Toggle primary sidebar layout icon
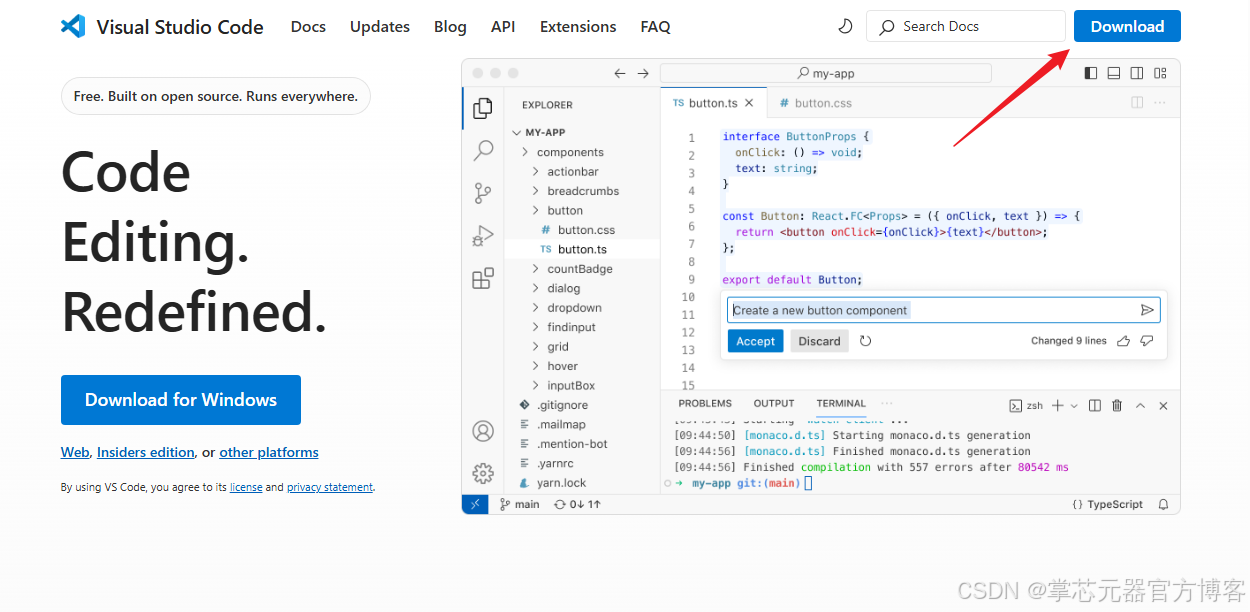 click(1091, 73)
